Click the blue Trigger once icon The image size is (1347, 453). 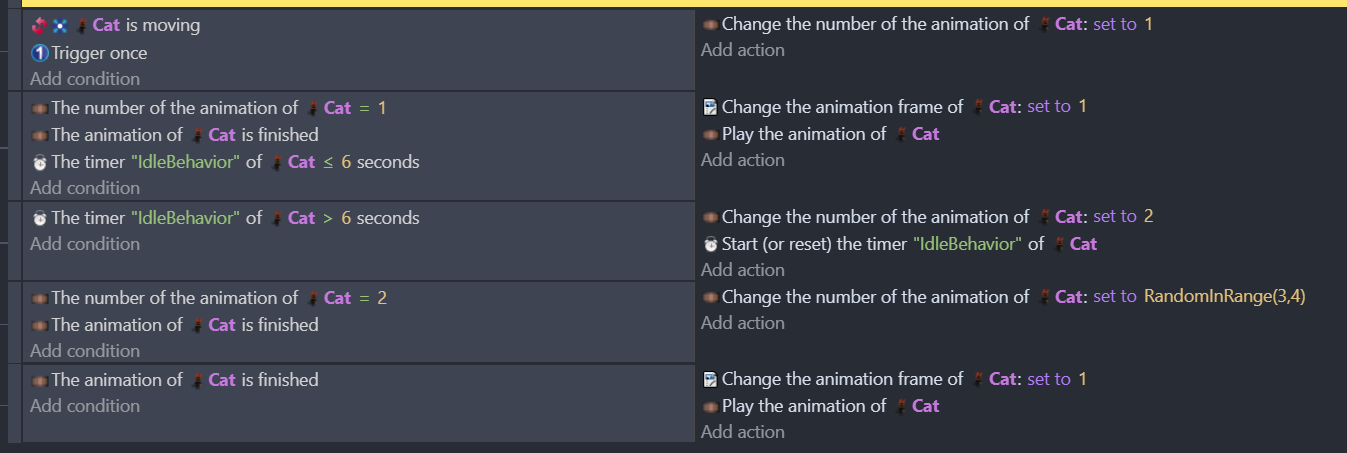[40, 53]
